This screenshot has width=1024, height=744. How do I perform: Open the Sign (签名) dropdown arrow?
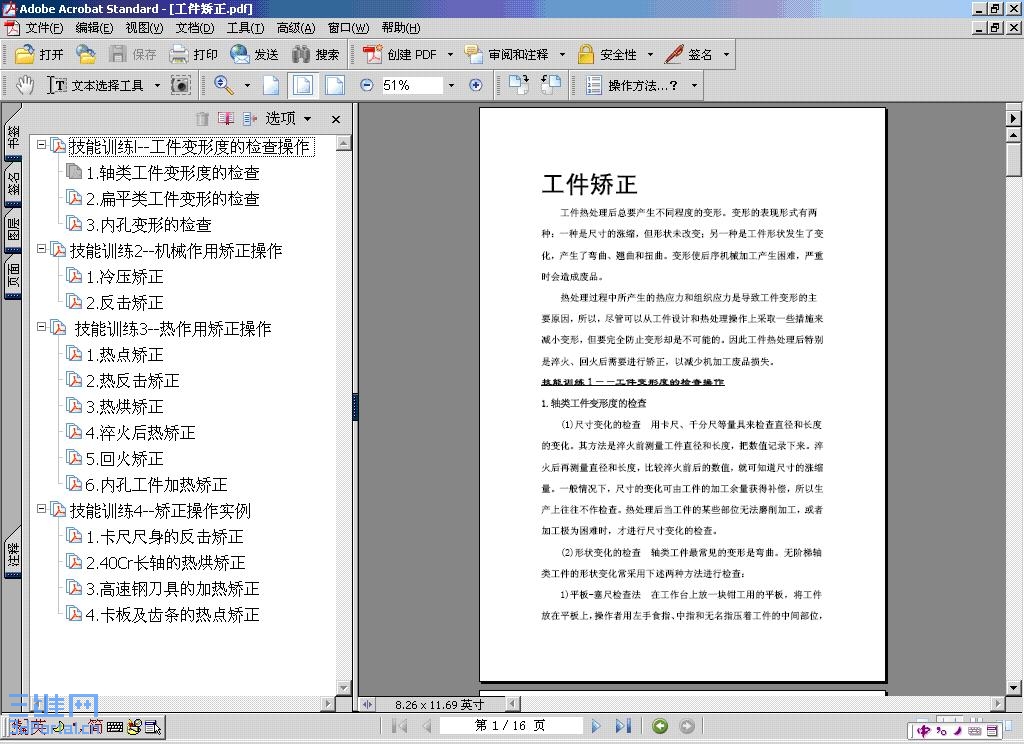[726, 55]
